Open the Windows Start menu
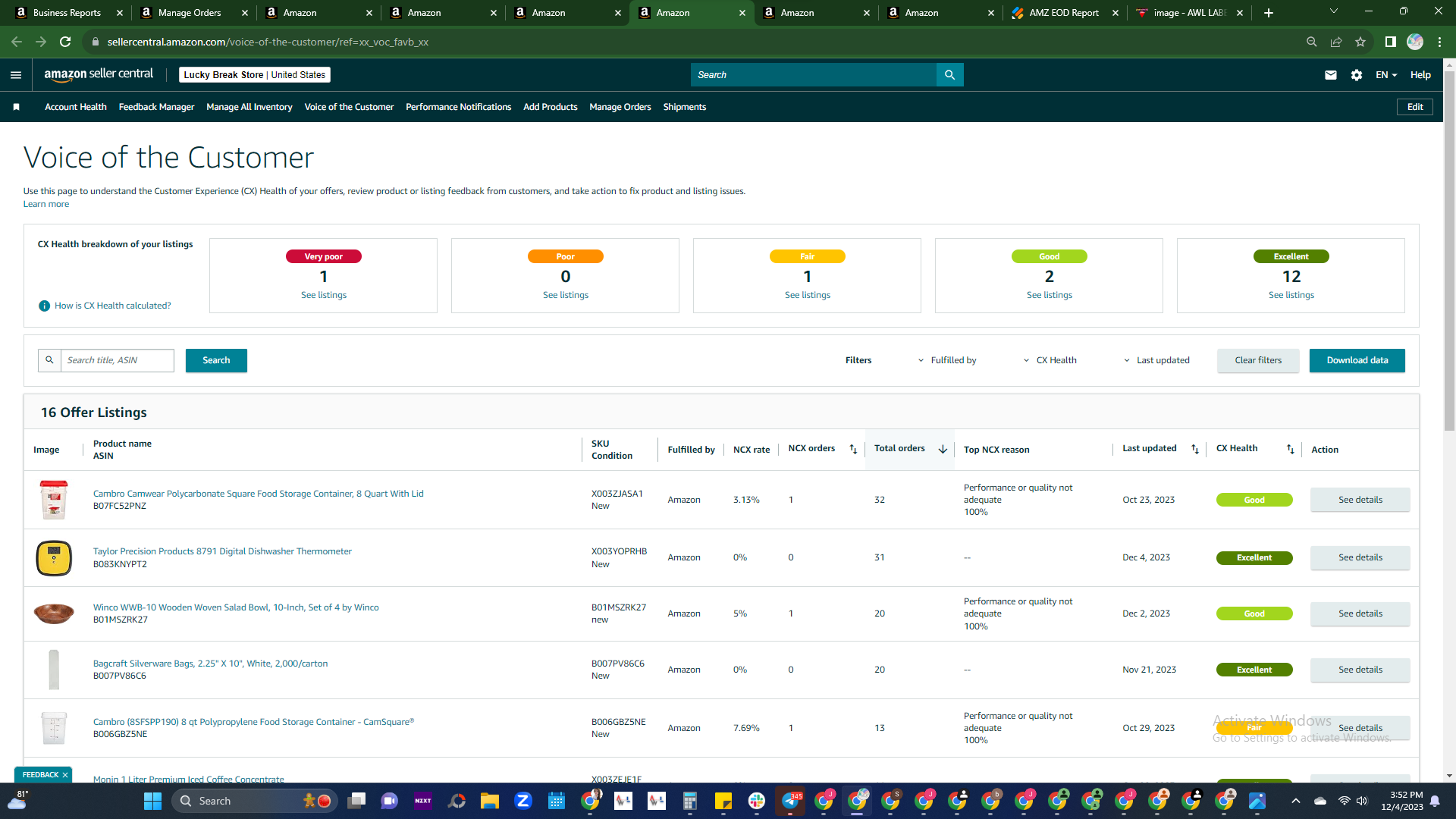 click(153, 801)
